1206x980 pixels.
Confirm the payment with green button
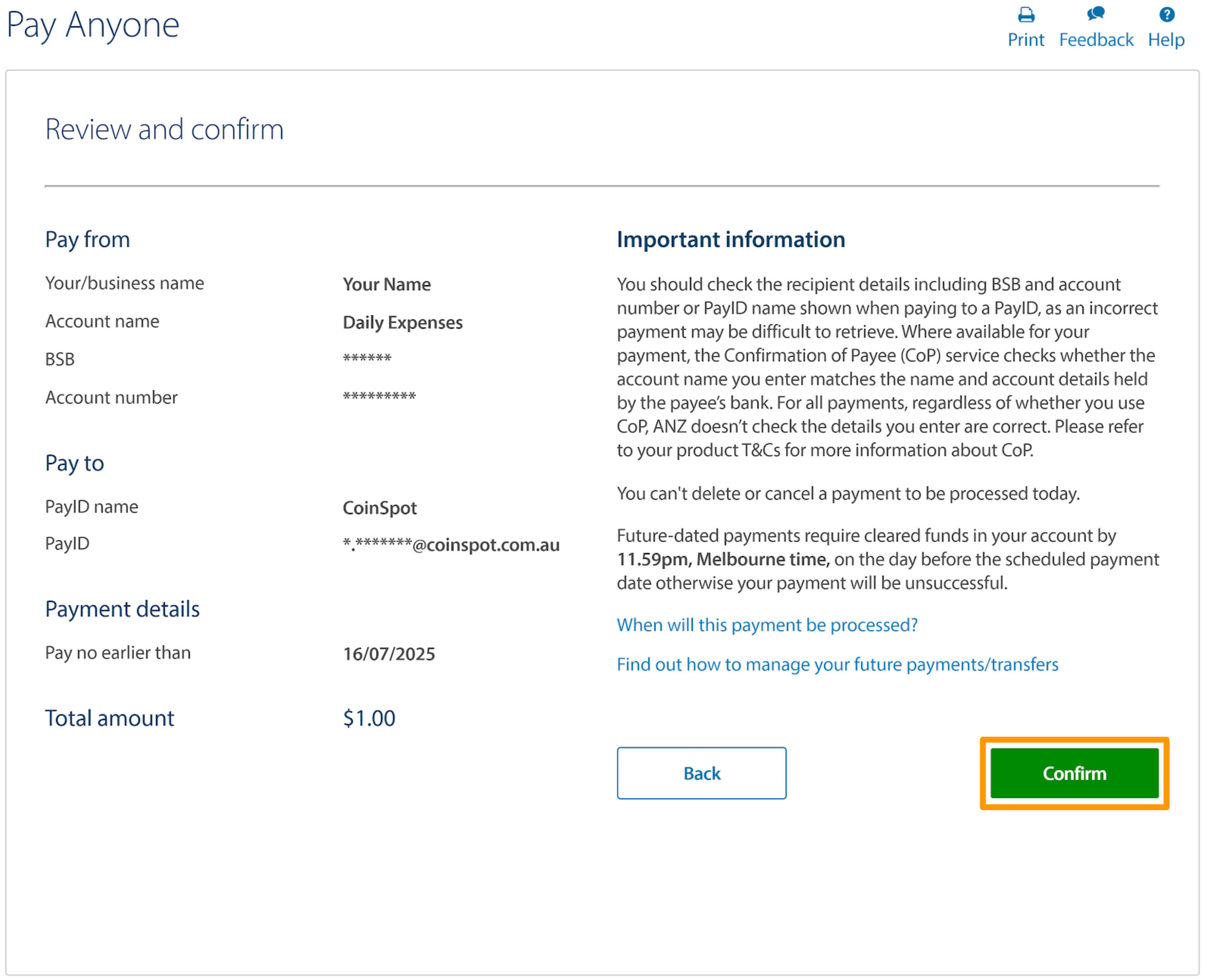pos(1075,773)
